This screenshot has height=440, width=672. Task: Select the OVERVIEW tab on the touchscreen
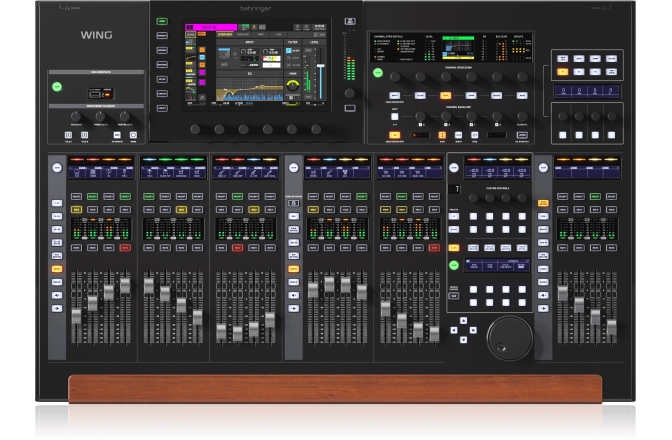223,33
